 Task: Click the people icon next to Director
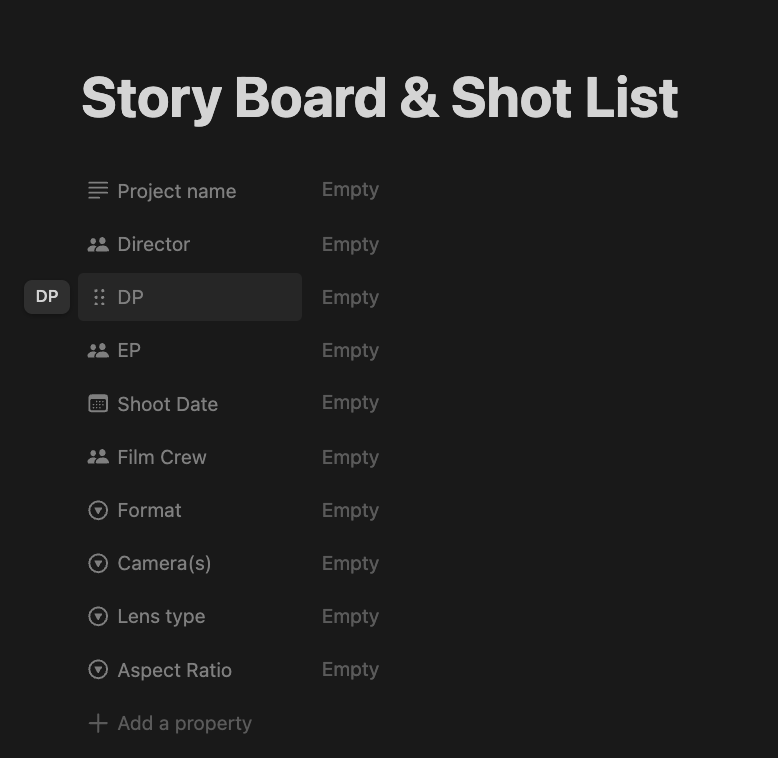pyautogui.click(x=98, y=244)
